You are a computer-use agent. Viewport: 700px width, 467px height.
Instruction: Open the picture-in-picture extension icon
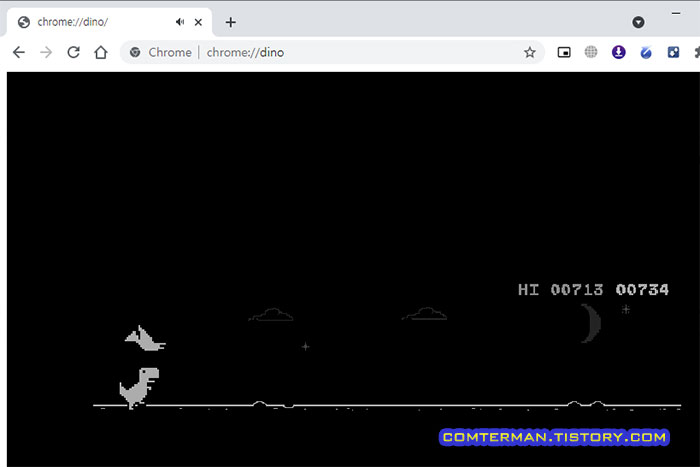[x=564, y=52]
